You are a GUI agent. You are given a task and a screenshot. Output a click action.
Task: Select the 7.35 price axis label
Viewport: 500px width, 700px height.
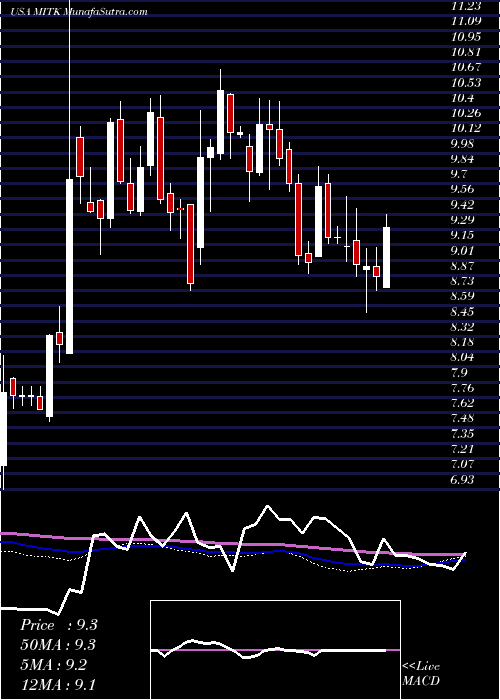coord(463,433)
